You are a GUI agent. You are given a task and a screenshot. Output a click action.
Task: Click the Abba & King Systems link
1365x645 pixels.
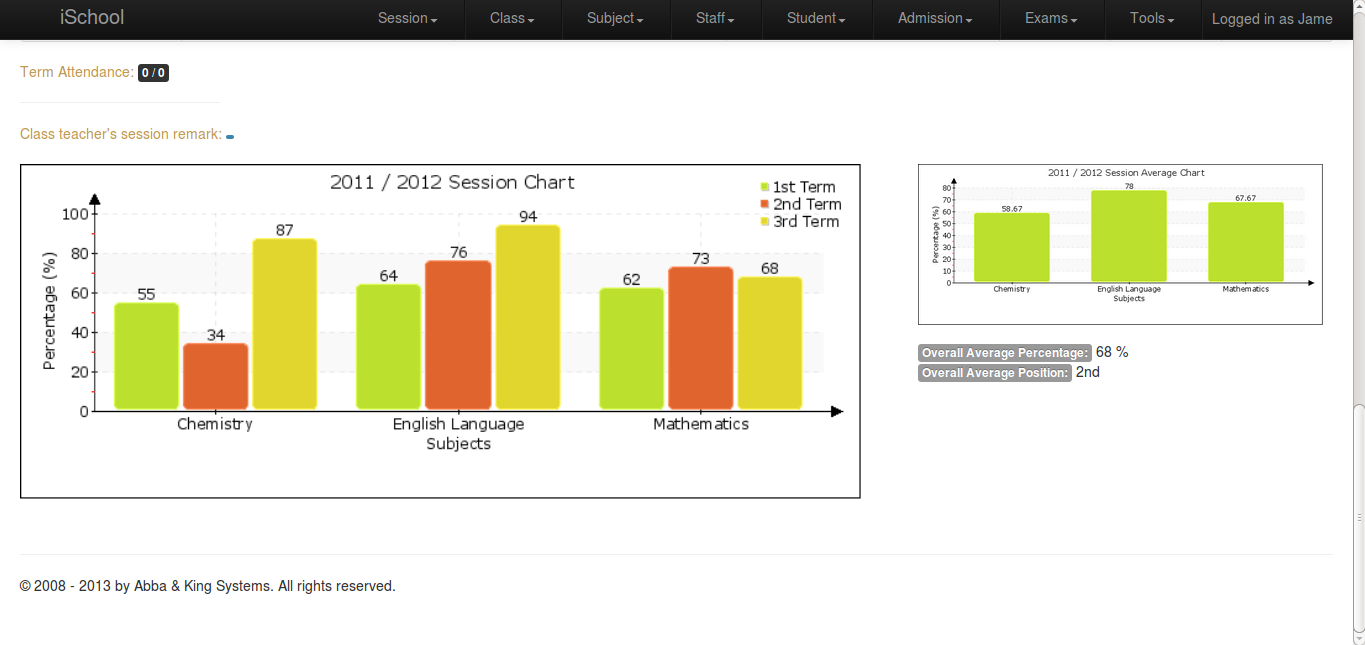coord(201,585)
